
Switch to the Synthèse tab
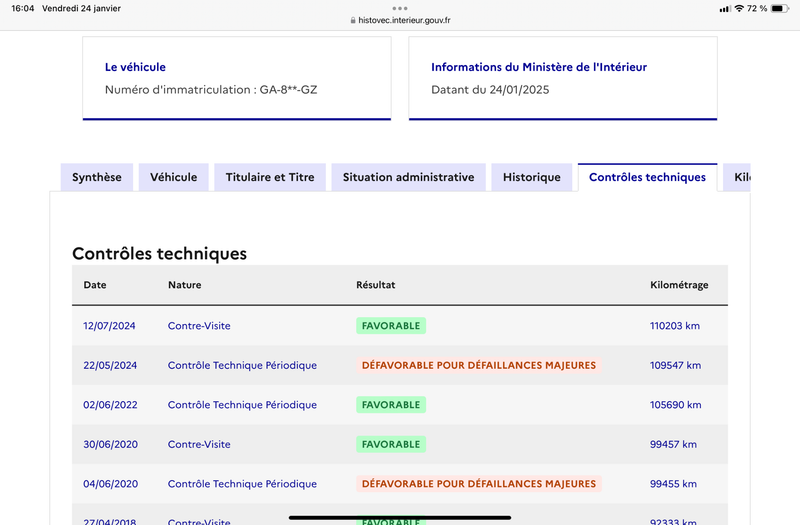tap(97, 177)
